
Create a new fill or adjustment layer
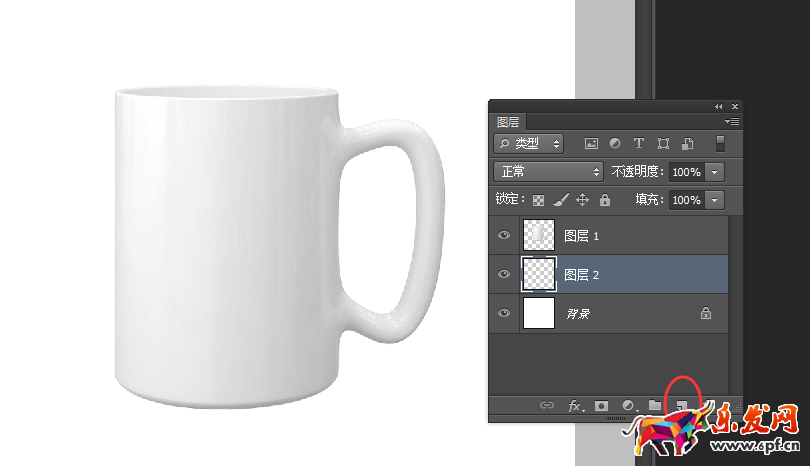pos(629,405)
